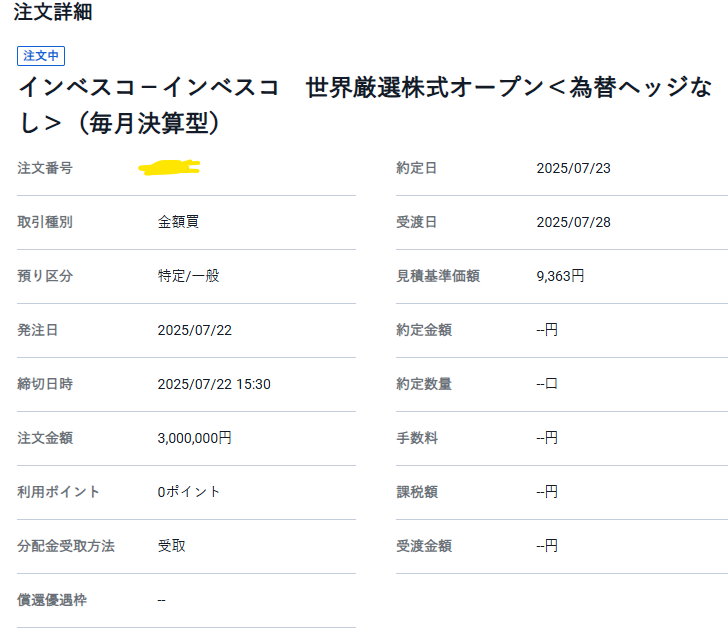Click the 受渡日 label
Screen dimensions: 728x638
tap(416, 222)
